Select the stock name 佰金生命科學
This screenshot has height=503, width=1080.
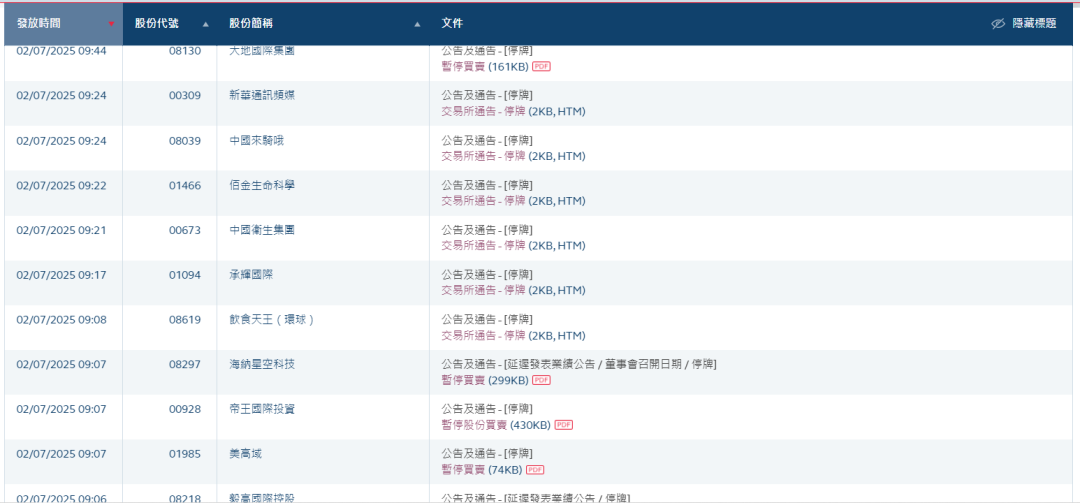coord(262,185)
